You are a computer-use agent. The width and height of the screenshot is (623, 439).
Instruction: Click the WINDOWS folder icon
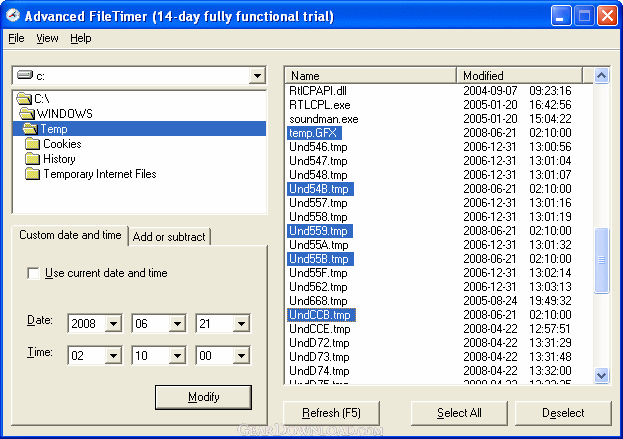click(x=27, y=114)
